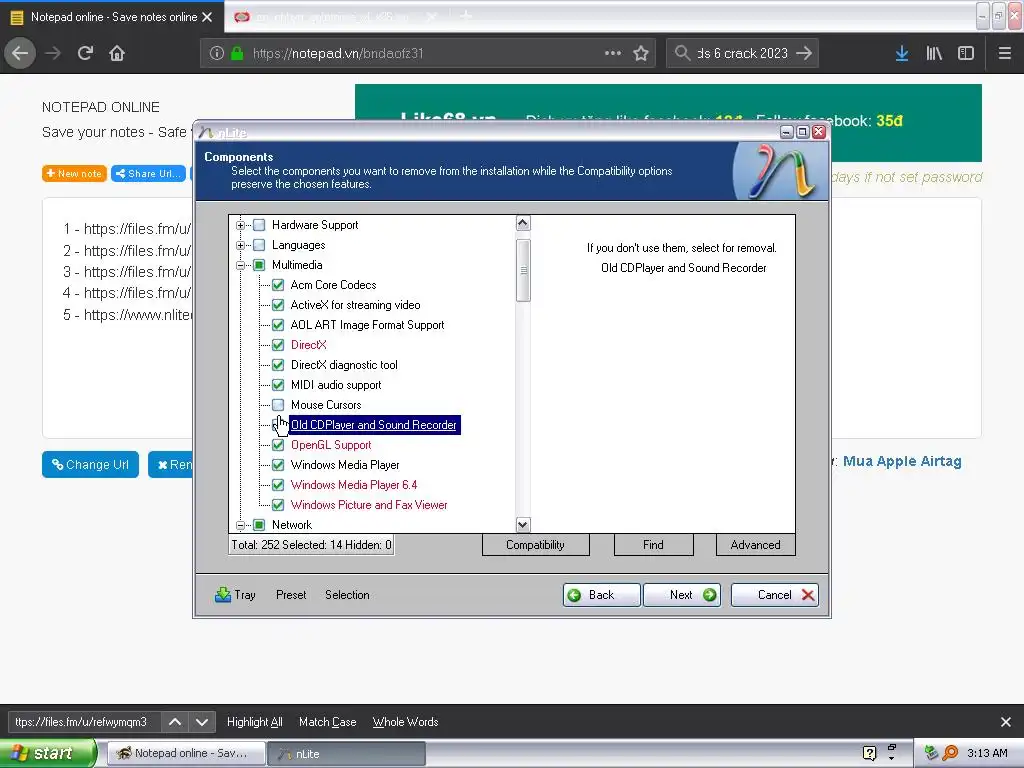Collapse the Network node

(240, 525)
